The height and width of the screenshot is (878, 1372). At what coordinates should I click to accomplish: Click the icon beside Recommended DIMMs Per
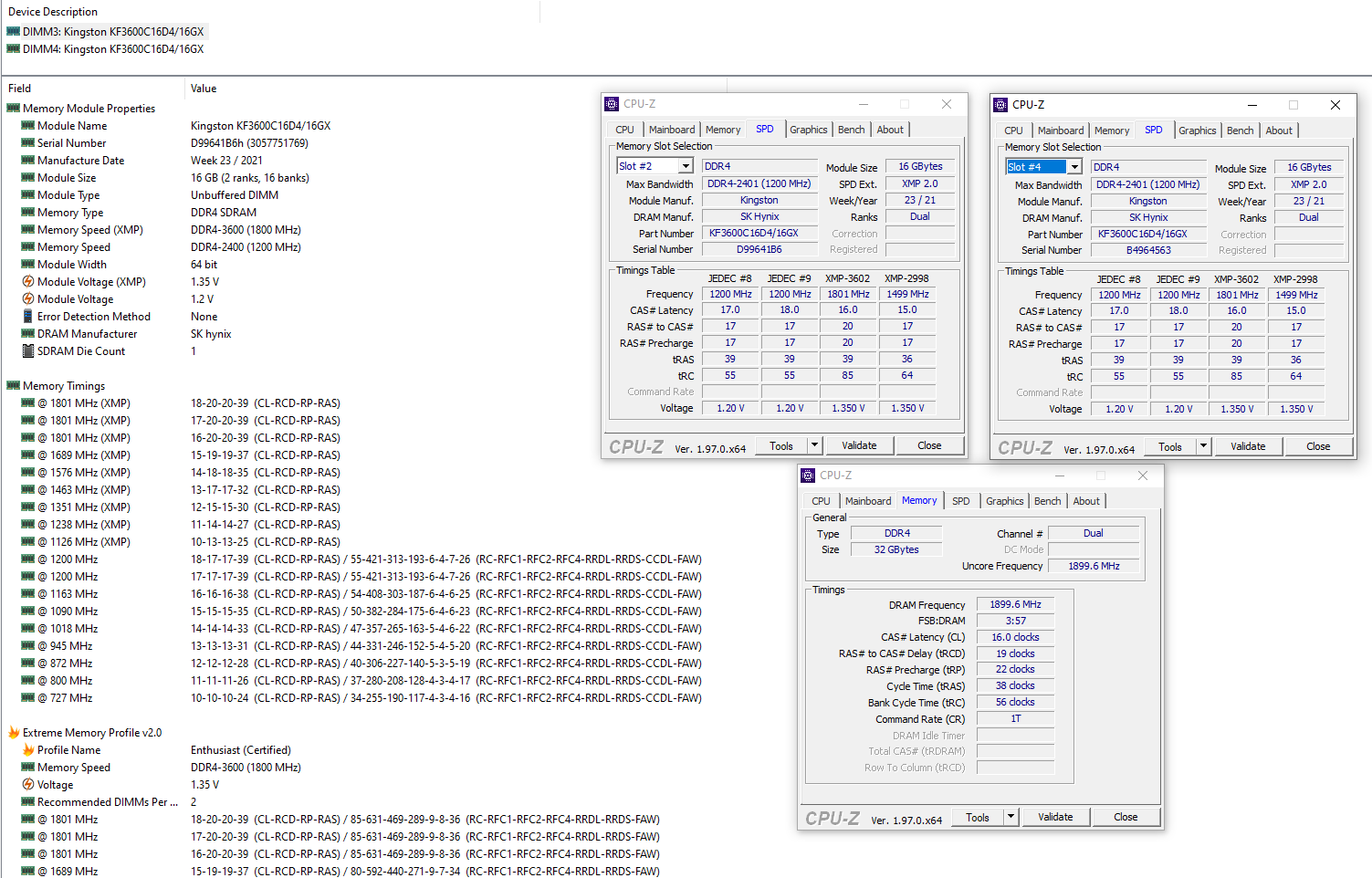pos(27,801)
